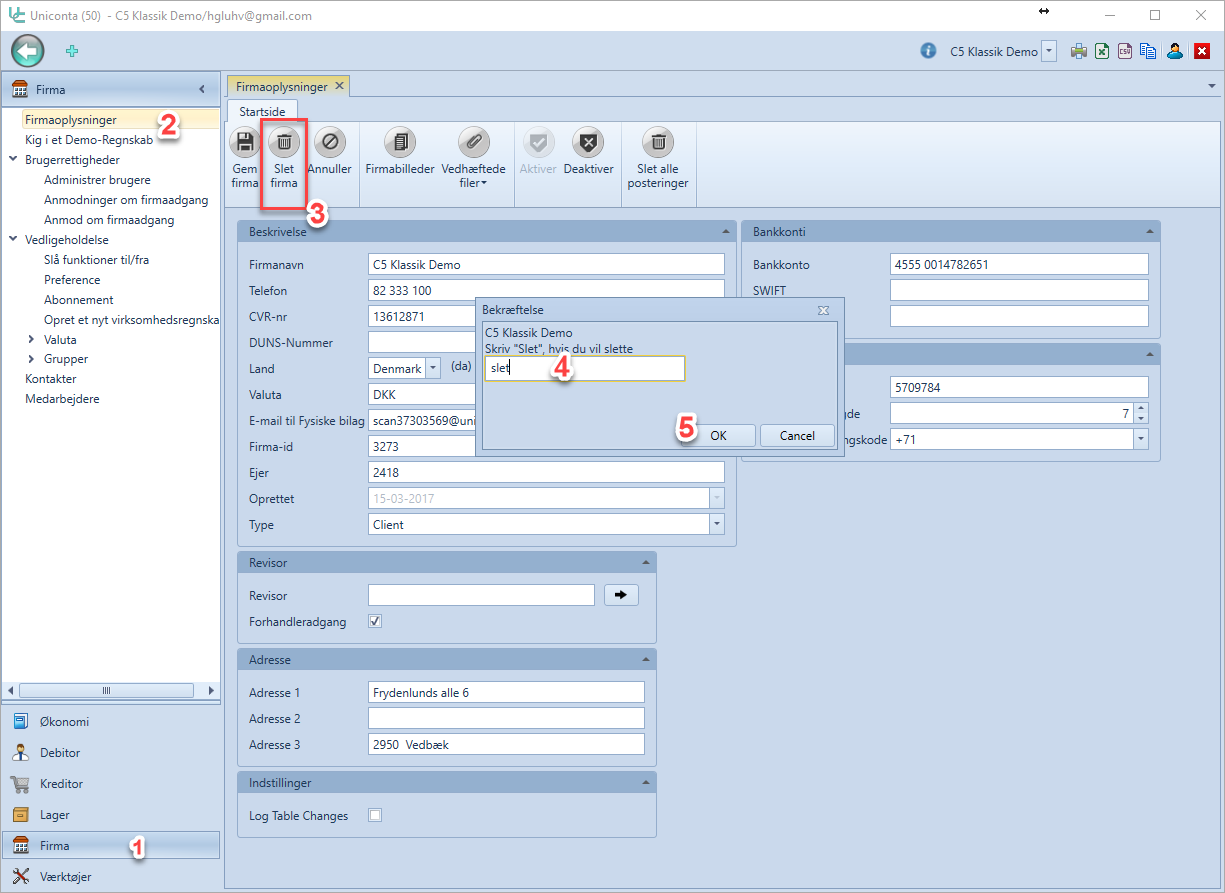Open Anmod om firmaadgang

tap(109, 220)
